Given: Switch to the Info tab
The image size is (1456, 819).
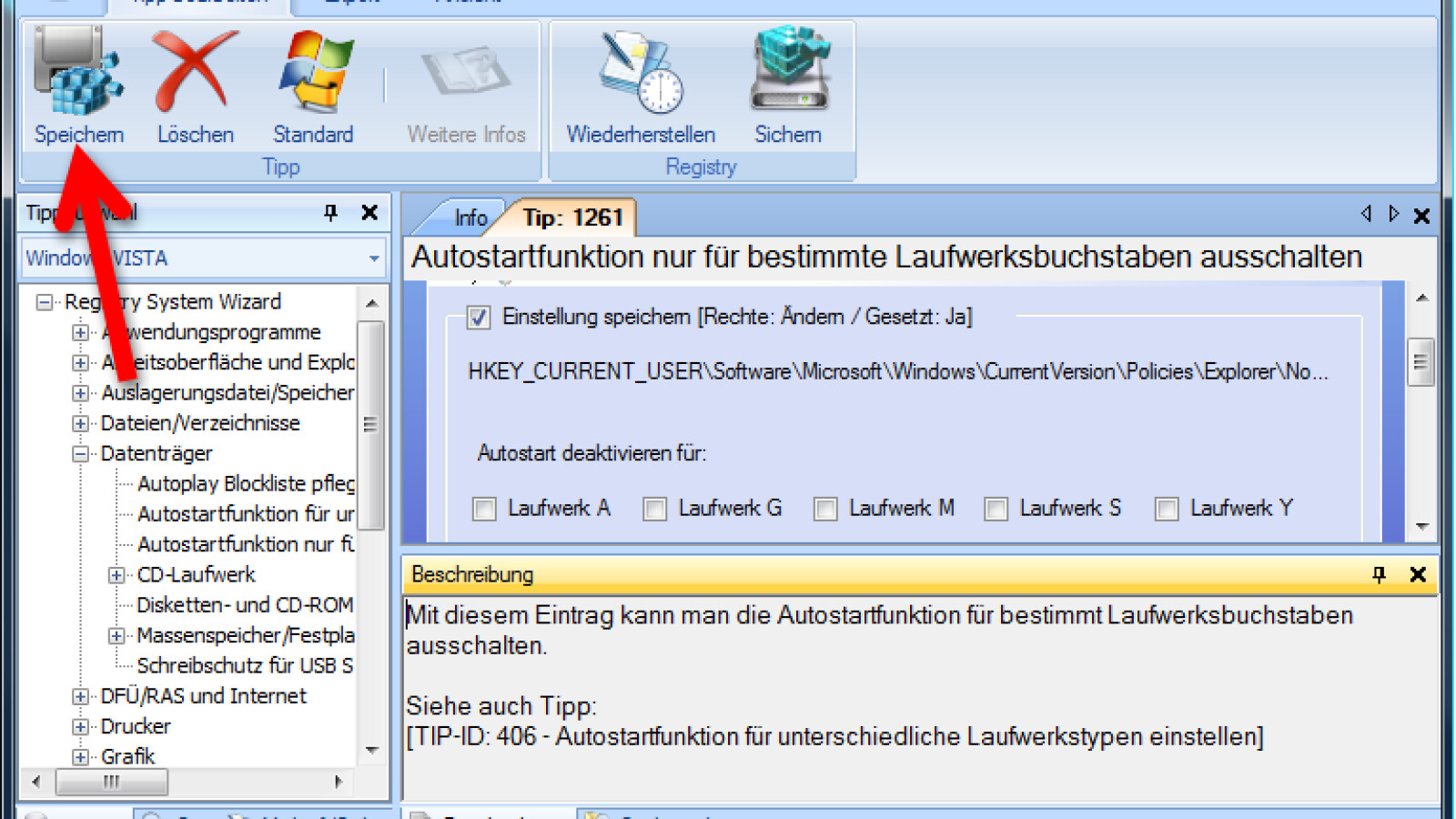Looking at the screenshot, I should coord(470,217).
